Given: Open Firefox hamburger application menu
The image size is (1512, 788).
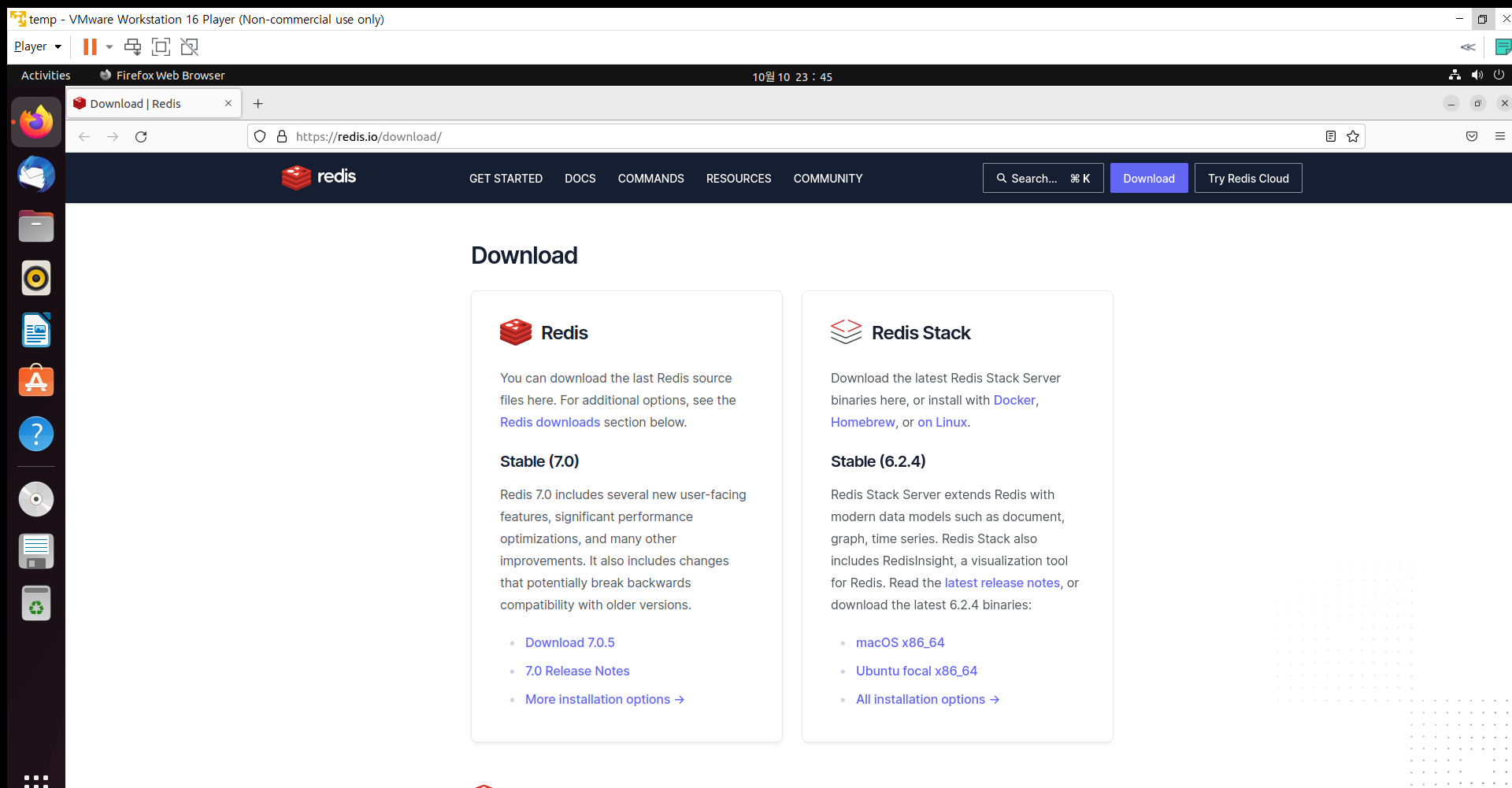Looking at the screenshot, I should tap(1500, 136).
